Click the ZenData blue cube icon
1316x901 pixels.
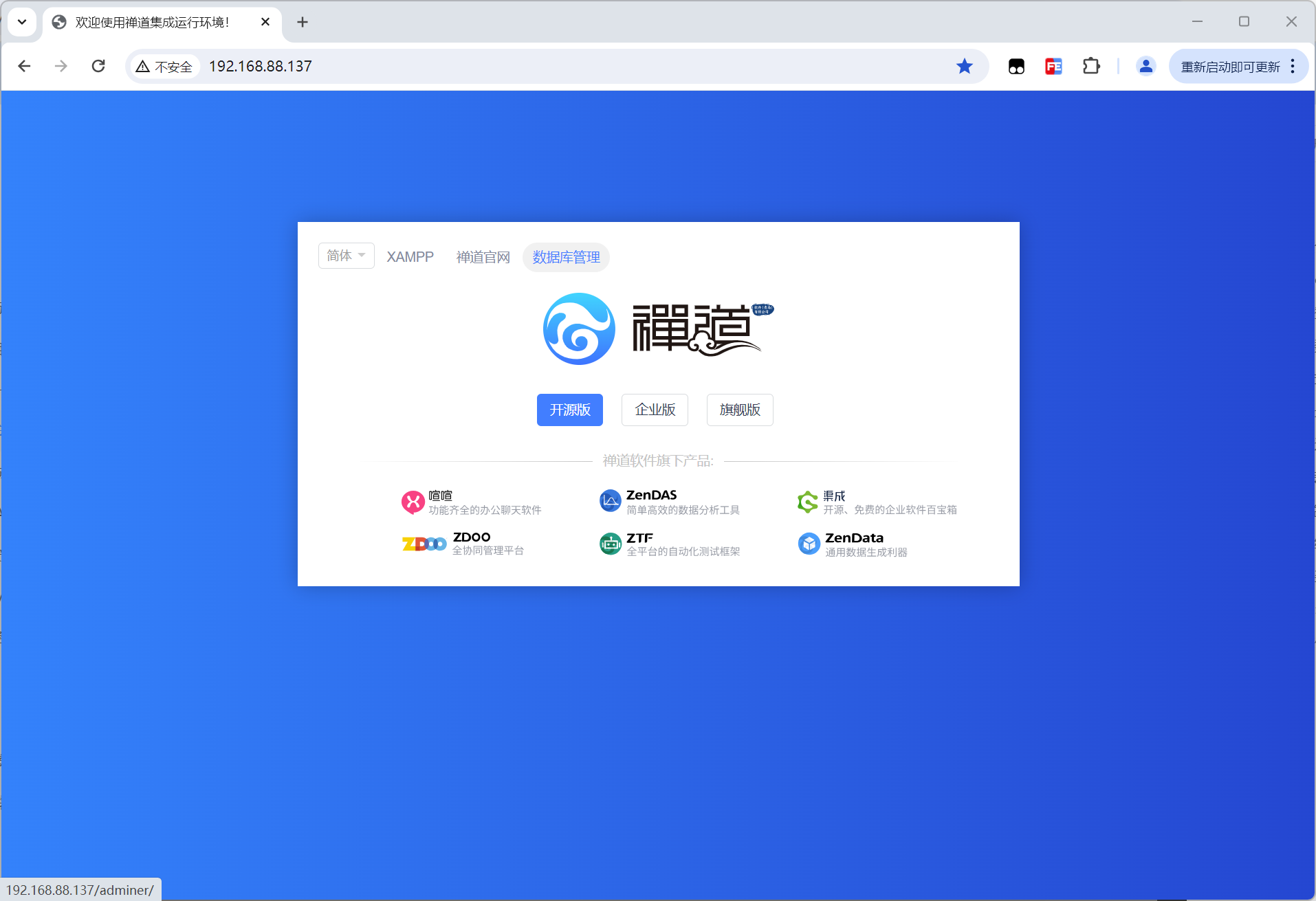pos(809,544)
